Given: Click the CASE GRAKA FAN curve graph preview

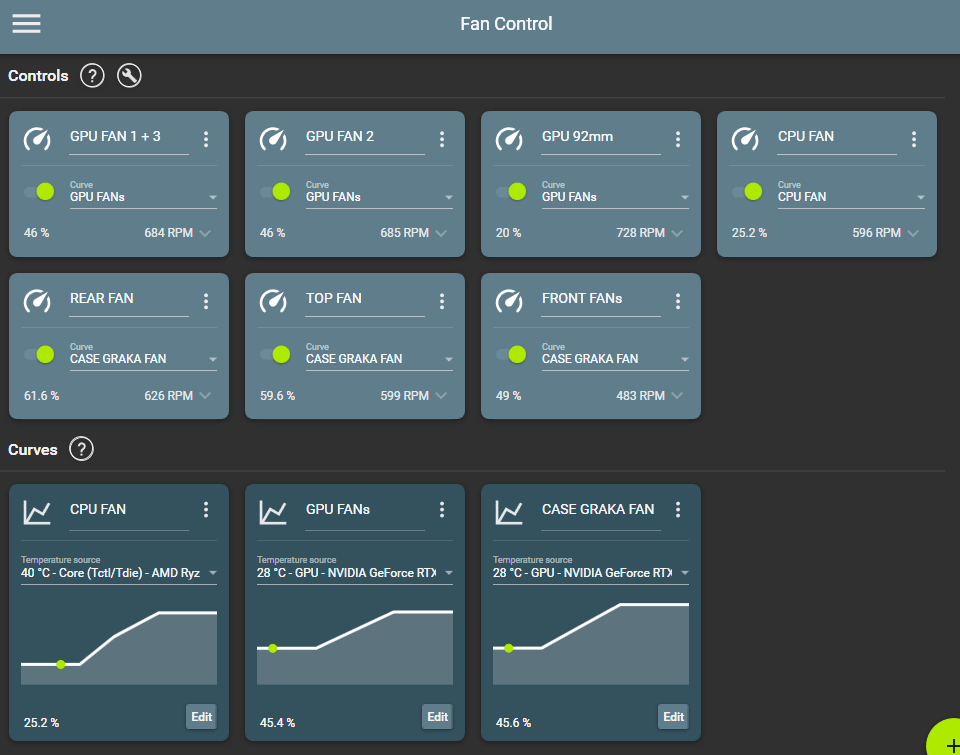Looking at the screenshot, I should tap(591, 642).
